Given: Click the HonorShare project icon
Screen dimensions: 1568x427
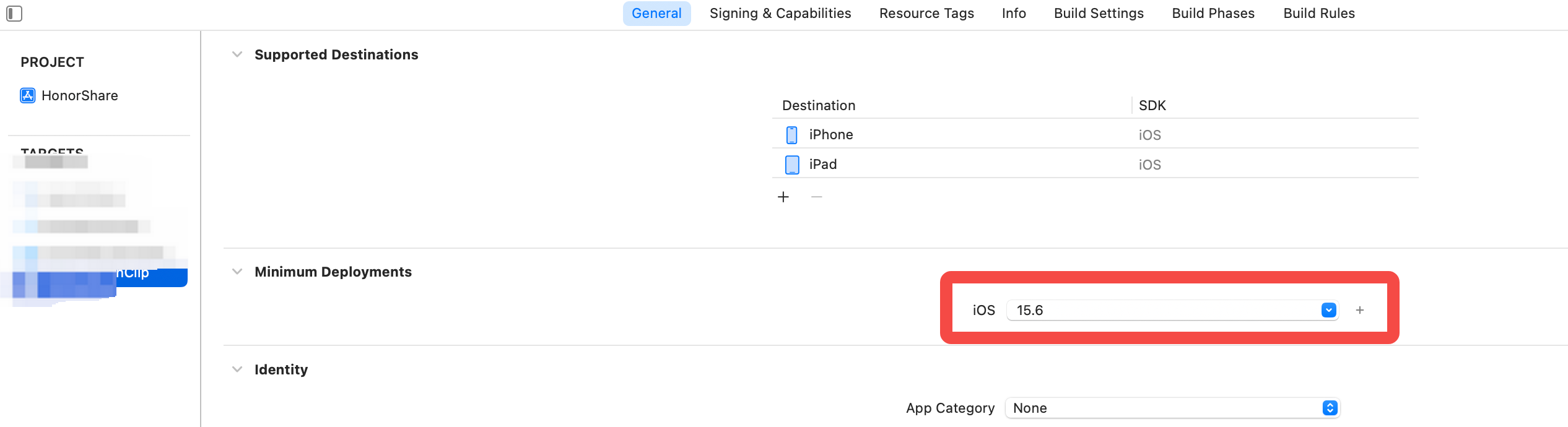Looking at the screenshot, I should (28, 95).
